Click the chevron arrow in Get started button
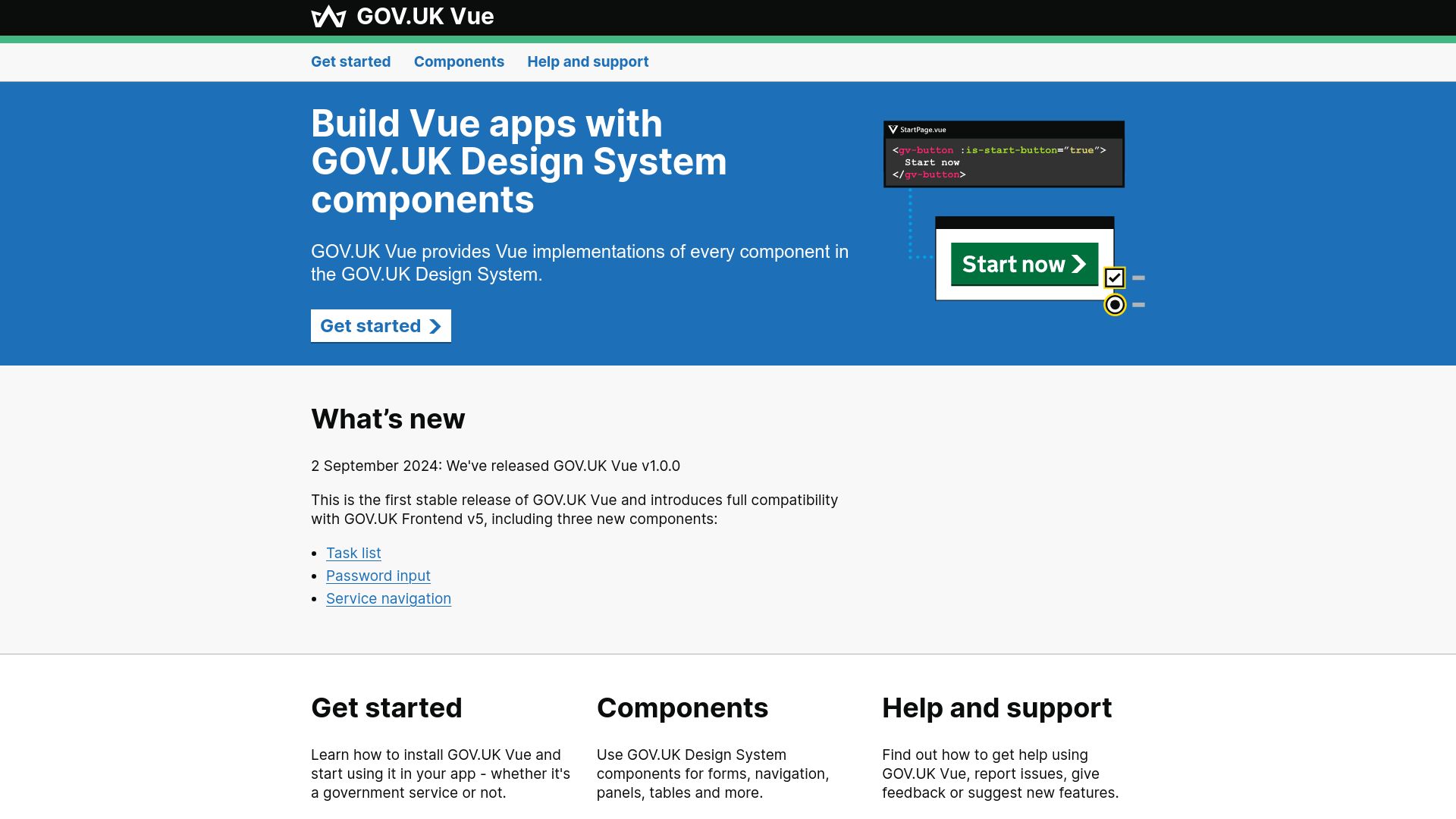 [435, 326]
